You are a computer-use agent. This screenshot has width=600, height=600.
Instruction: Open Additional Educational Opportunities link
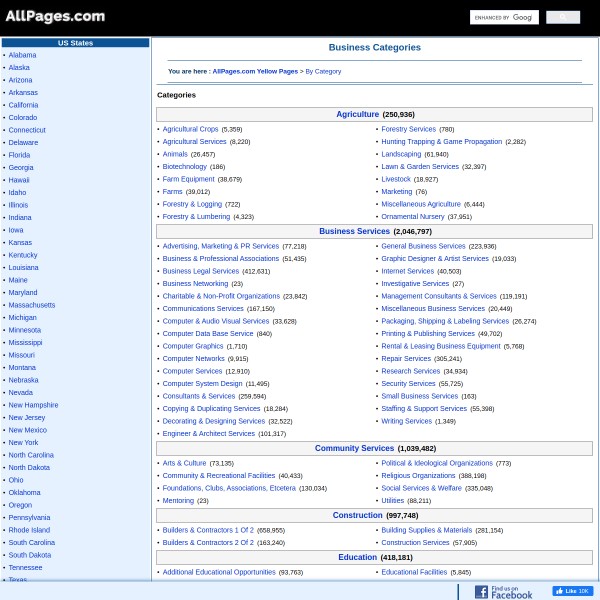(219, 572)
